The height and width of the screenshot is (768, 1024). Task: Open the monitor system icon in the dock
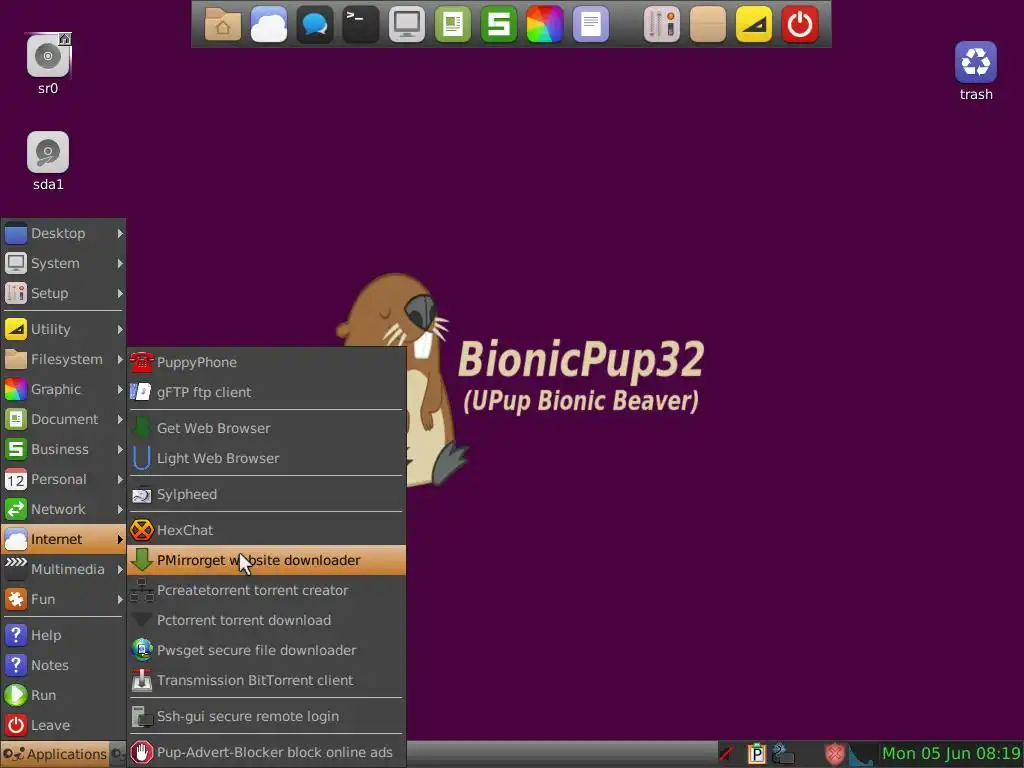406,24
